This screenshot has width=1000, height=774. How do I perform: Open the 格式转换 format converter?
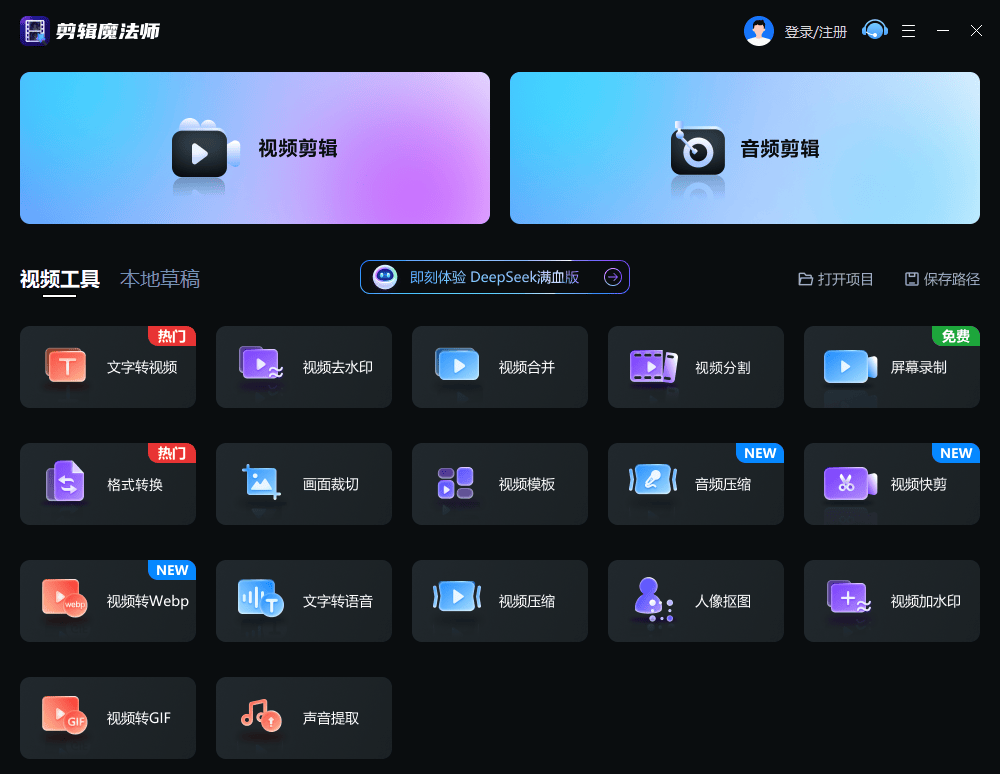point(108,484)
